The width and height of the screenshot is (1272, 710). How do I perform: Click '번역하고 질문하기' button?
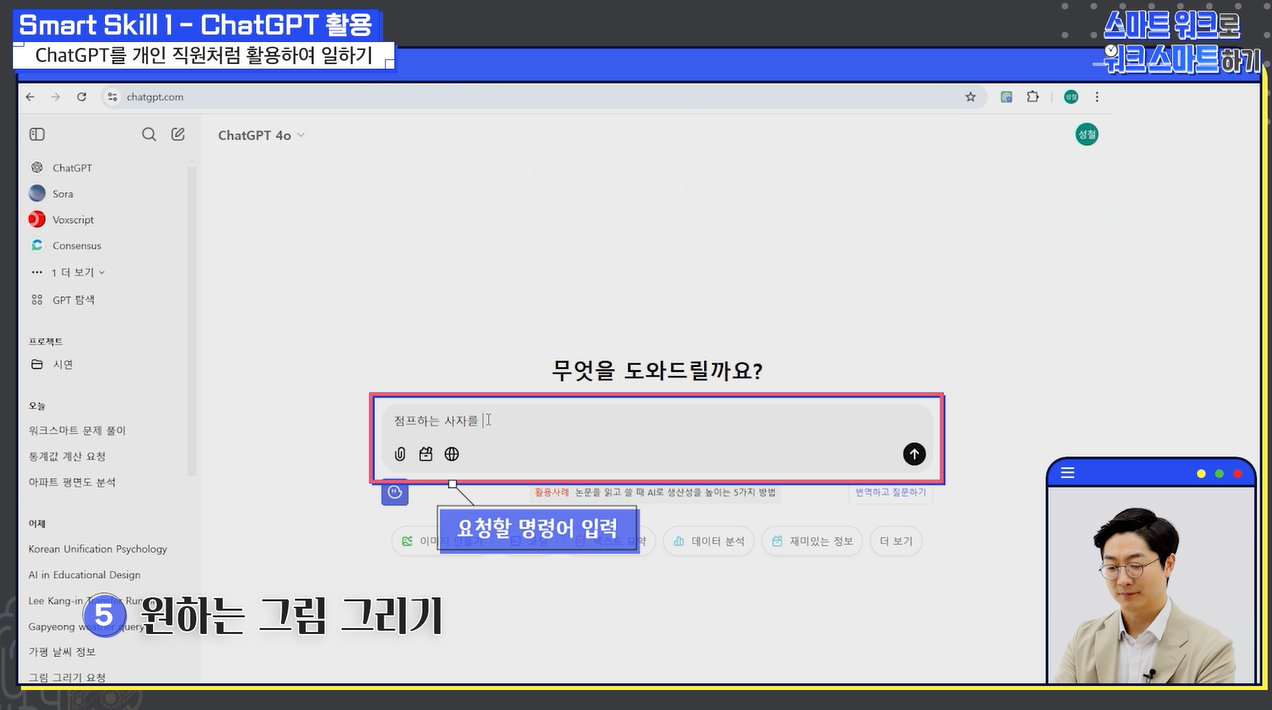[x=890, y=492]
